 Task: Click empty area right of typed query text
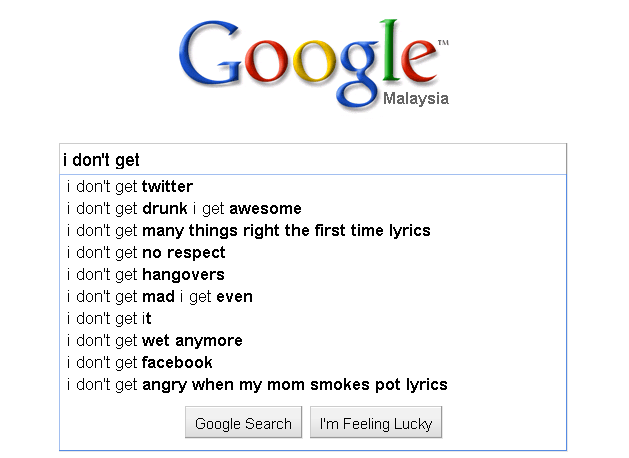click(353, 159)
